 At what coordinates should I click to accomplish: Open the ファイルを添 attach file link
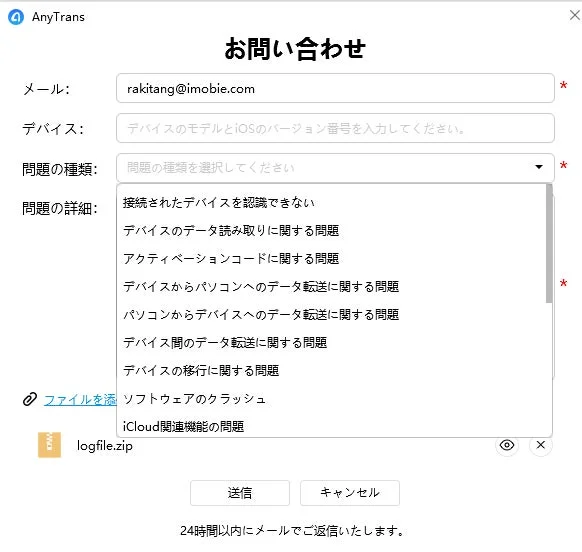point(80,400)
